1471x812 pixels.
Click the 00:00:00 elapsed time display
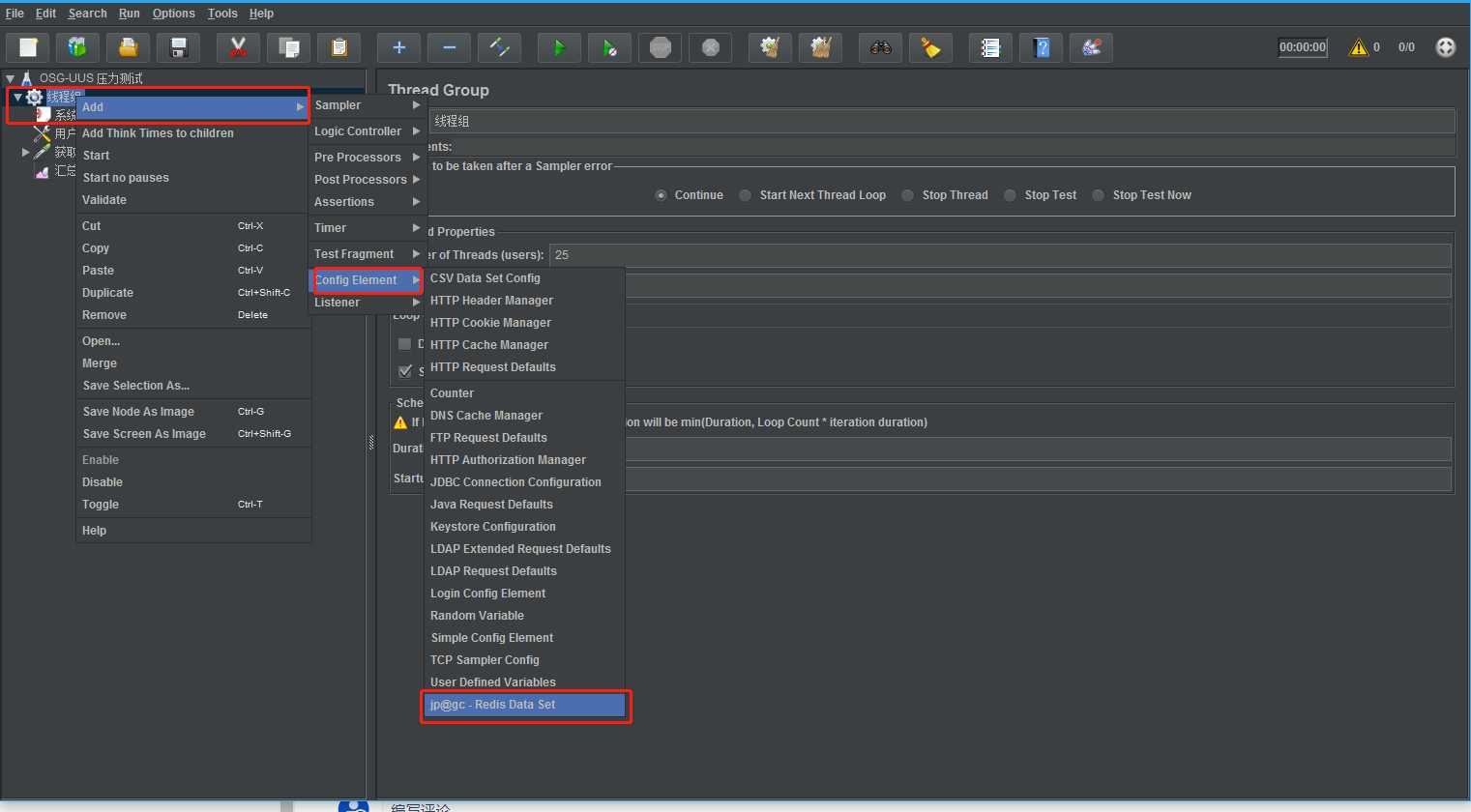1303,47
